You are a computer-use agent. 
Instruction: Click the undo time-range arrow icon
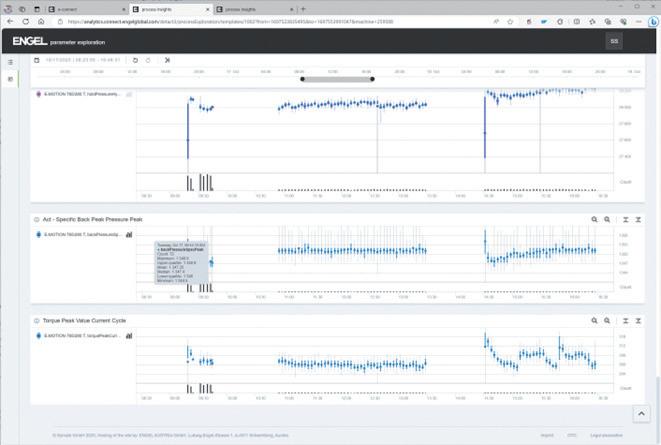pyautogui.click(x=135, y=60)
